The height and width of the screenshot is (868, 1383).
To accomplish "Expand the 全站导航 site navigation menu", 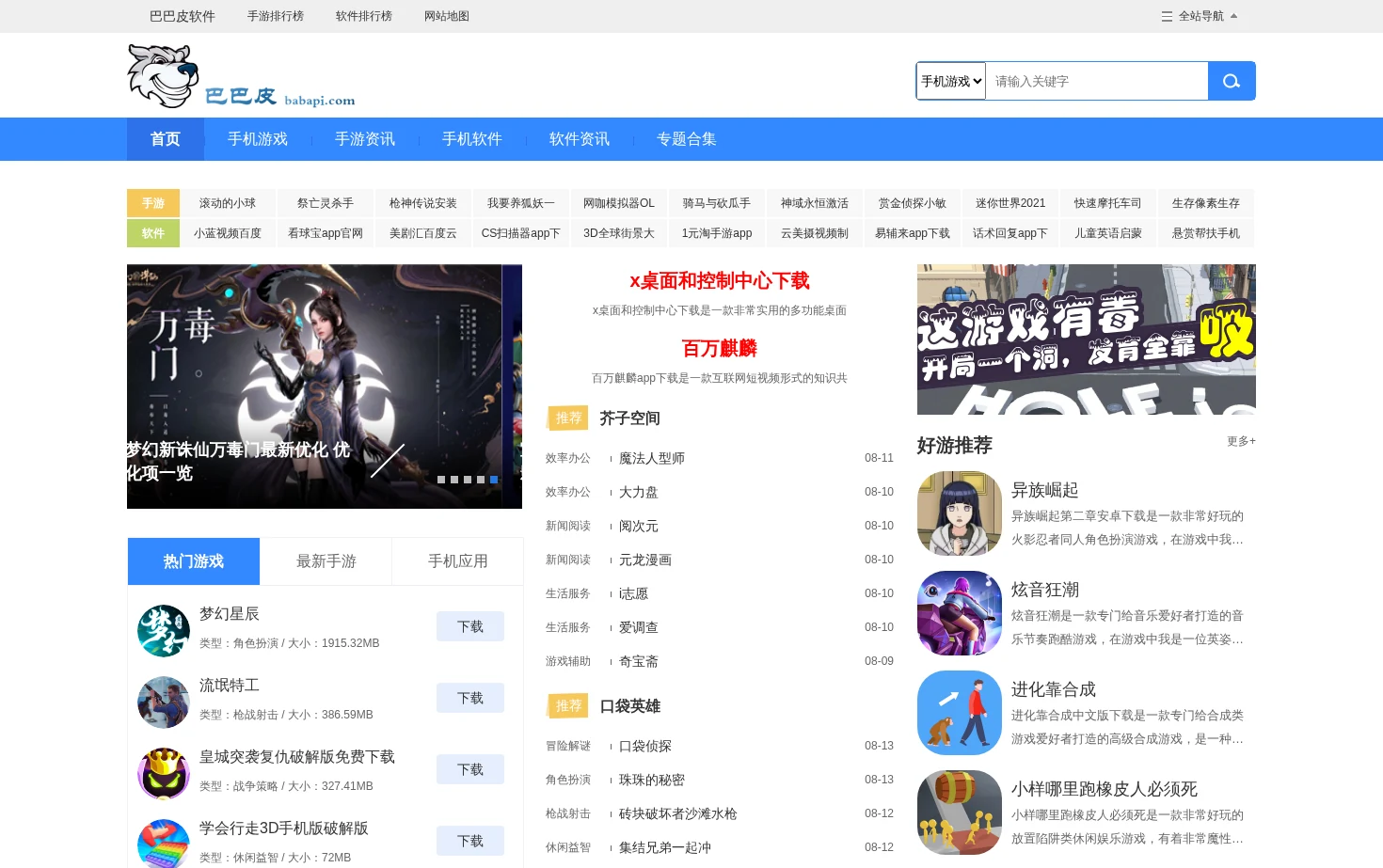I will 1200,16.
